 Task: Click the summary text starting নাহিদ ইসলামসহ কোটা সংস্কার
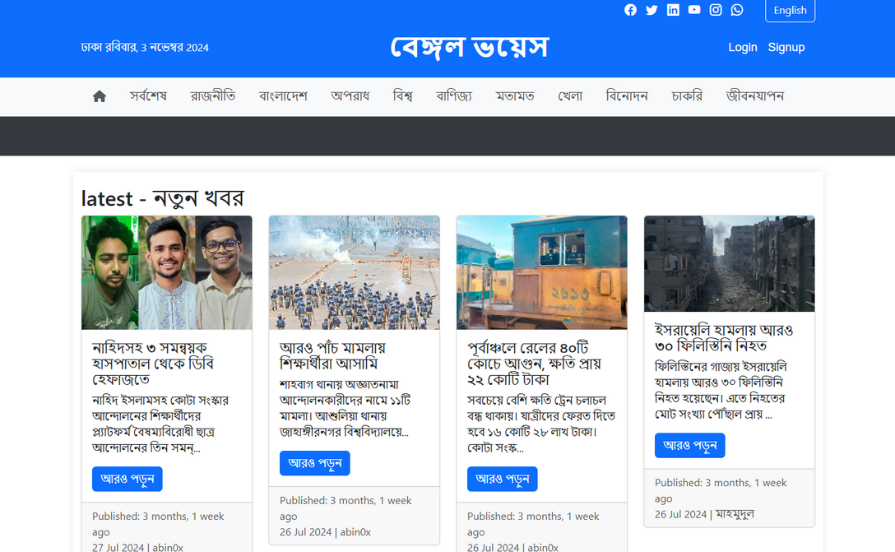(x=160, y=424)
